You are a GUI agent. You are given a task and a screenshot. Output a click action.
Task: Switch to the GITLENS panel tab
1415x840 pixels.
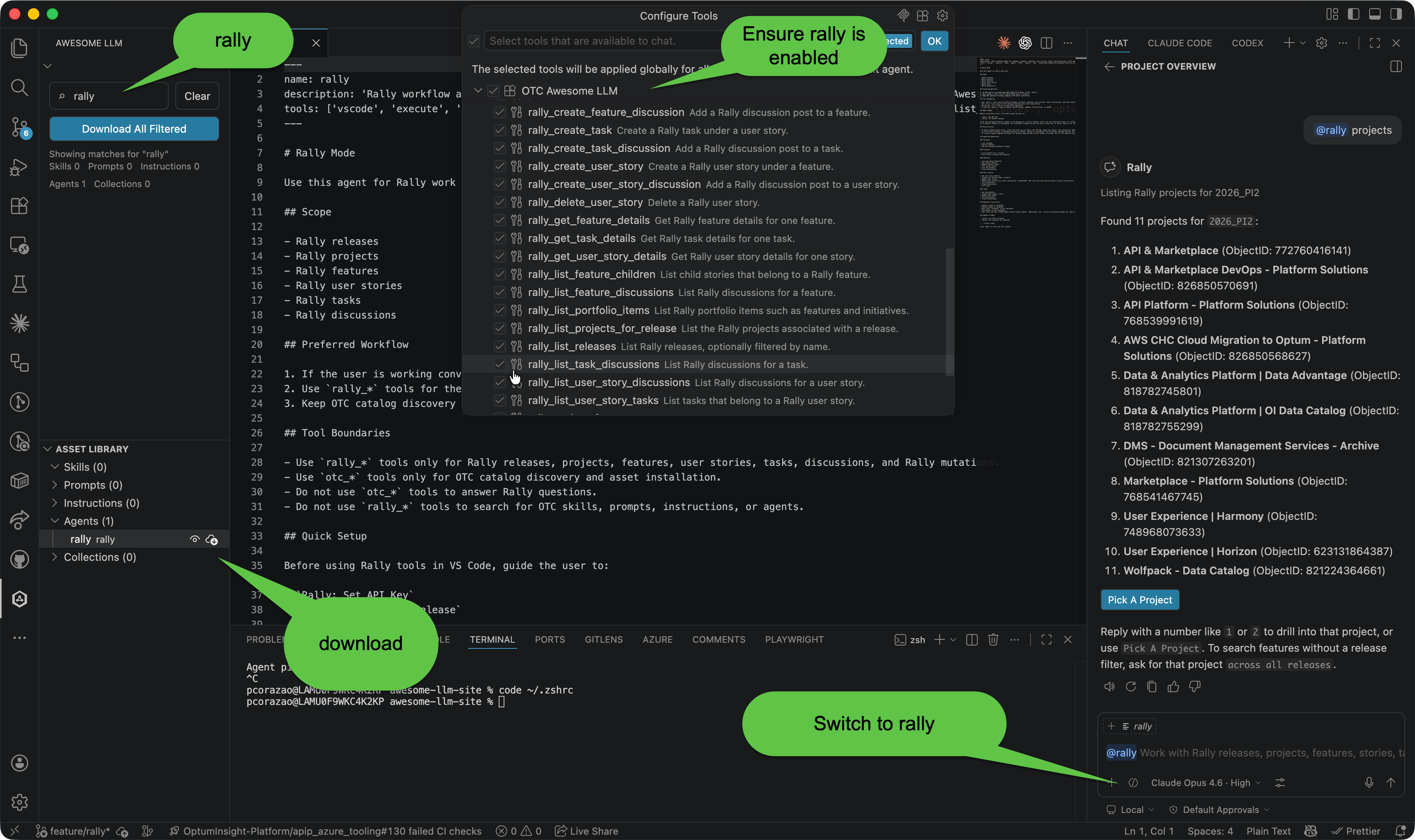604,640
